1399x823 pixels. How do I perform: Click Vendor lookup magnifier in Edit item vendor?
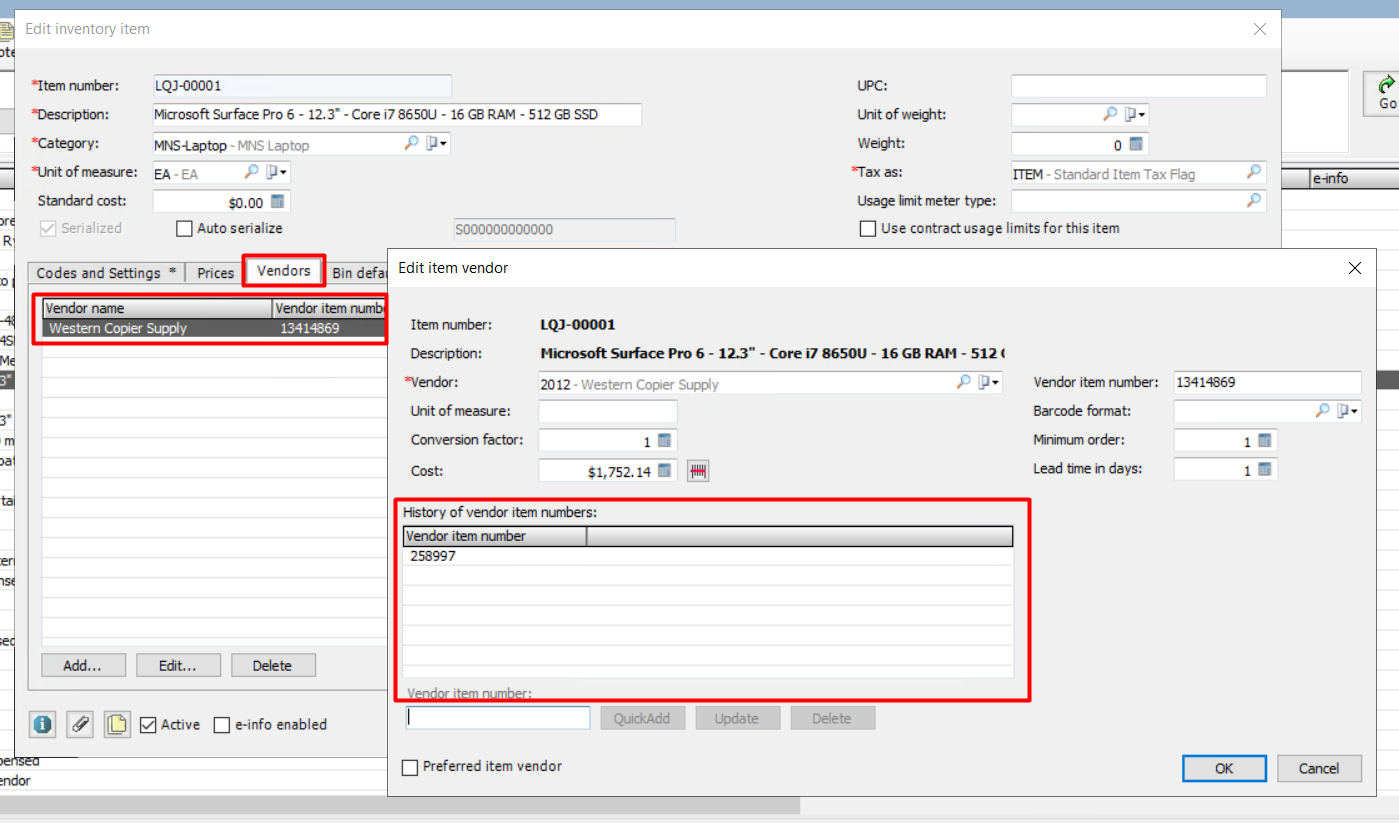964,382
